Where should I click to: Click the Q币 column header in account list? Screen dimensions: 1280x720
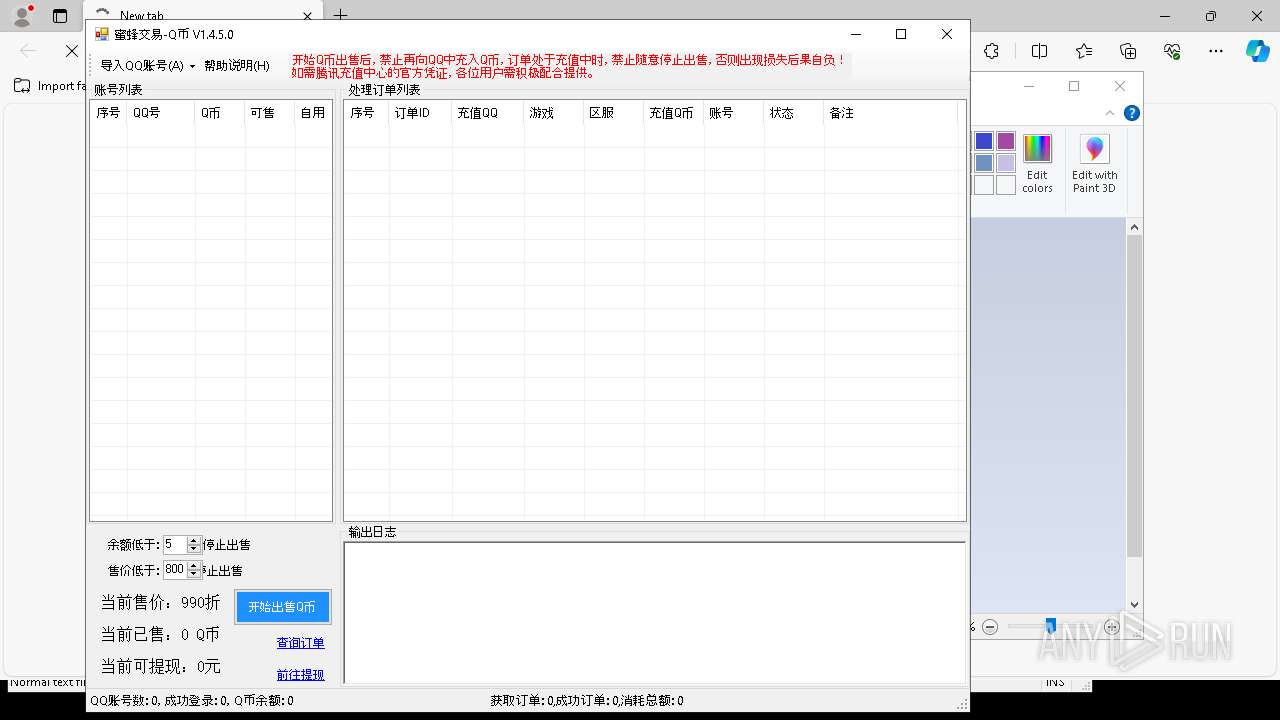click(220, 113)
